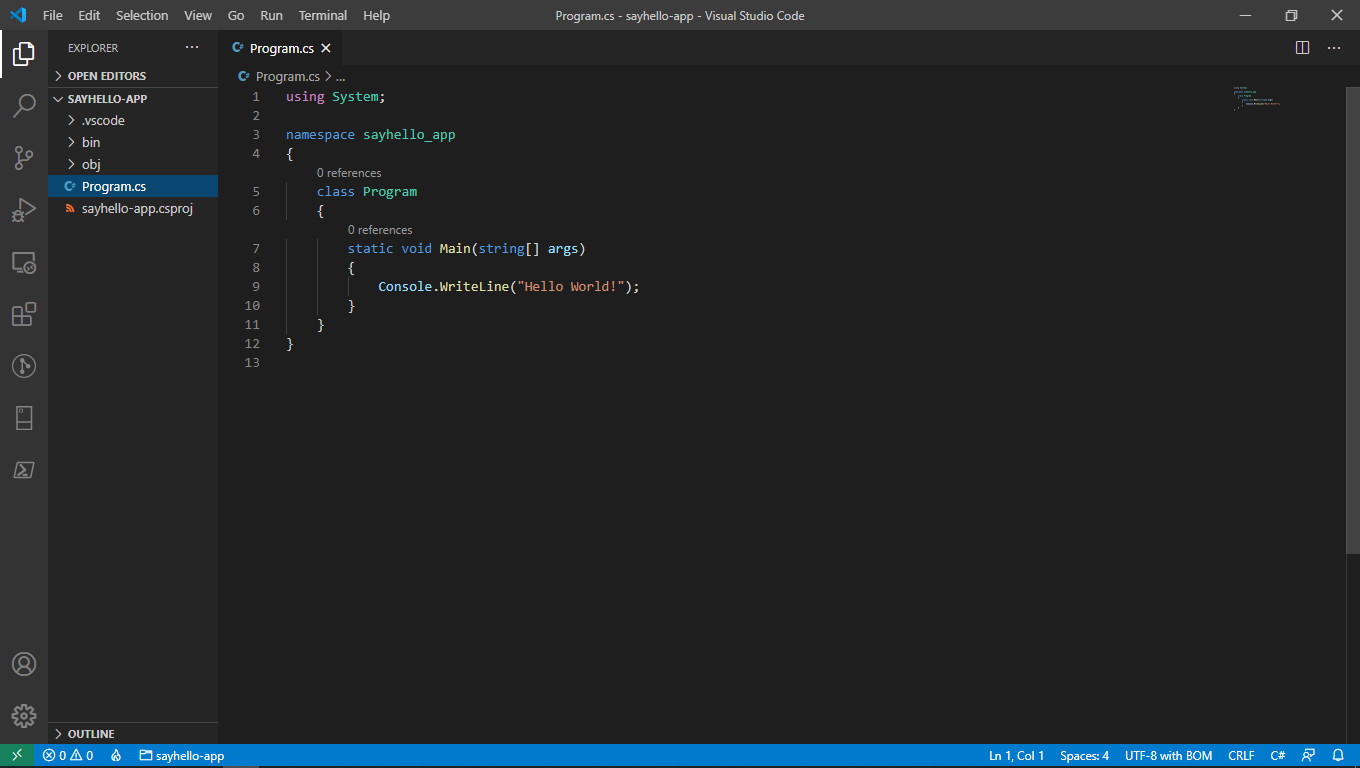
Task: Click the split editor right icon
Action: pos(1302,48)
